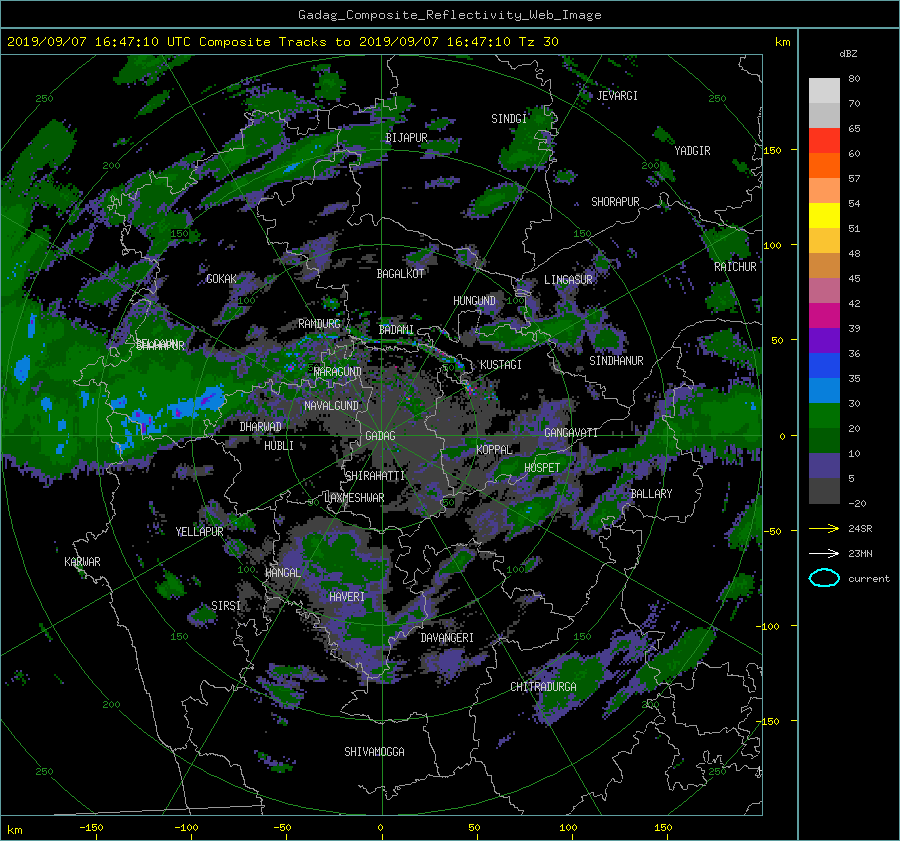Click the JEVARGI city label
This screenshot has width=900, height=841.
point(617,96)
